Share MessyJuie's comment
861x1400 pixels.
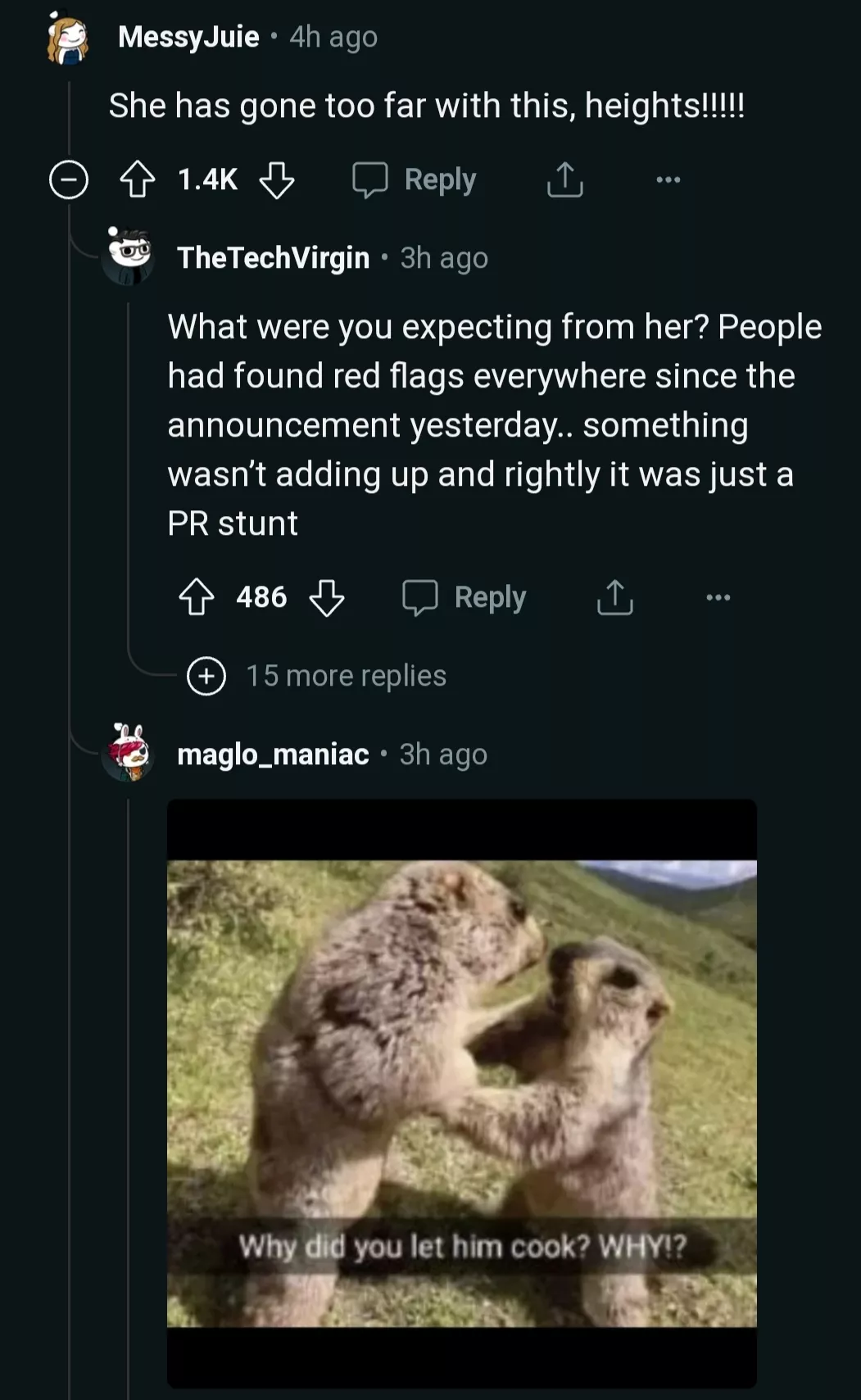pos(565,179)
